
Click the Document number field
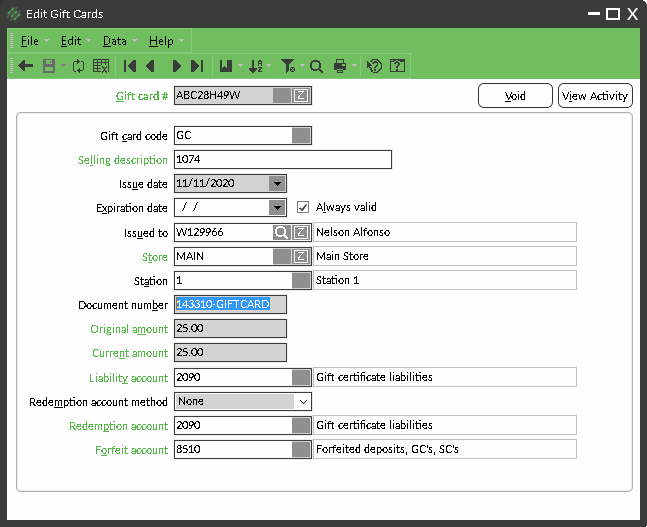(230, 305)
